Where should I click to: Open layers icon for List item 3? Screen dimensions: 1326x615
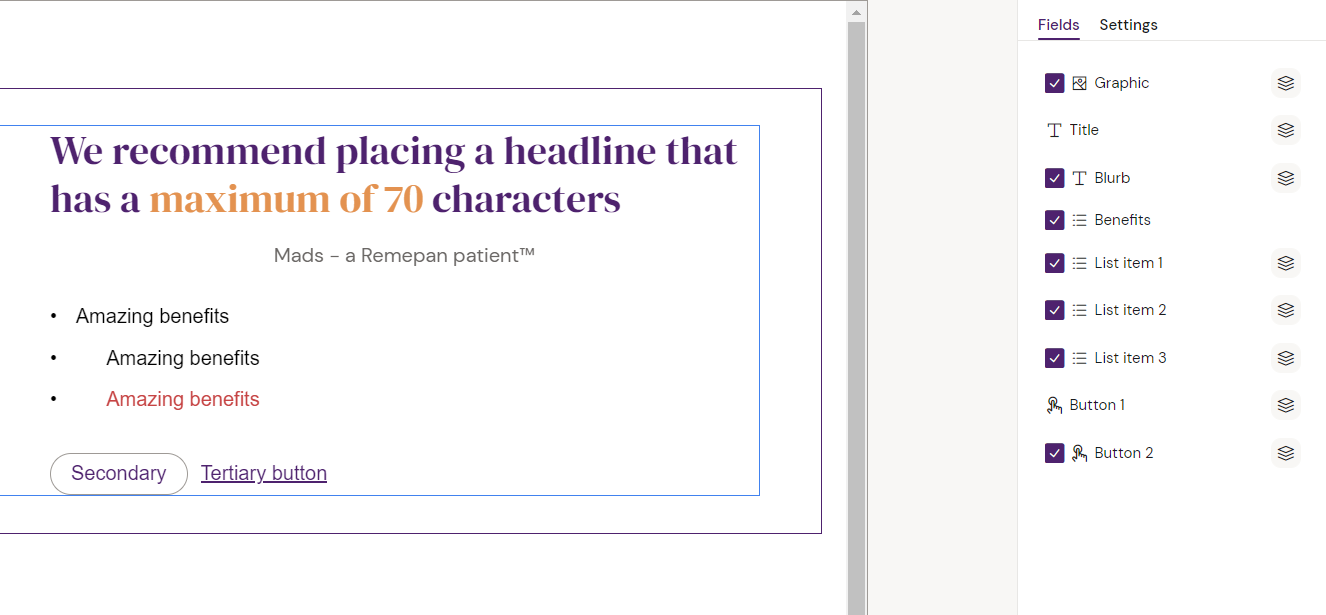coord(1286,358)
